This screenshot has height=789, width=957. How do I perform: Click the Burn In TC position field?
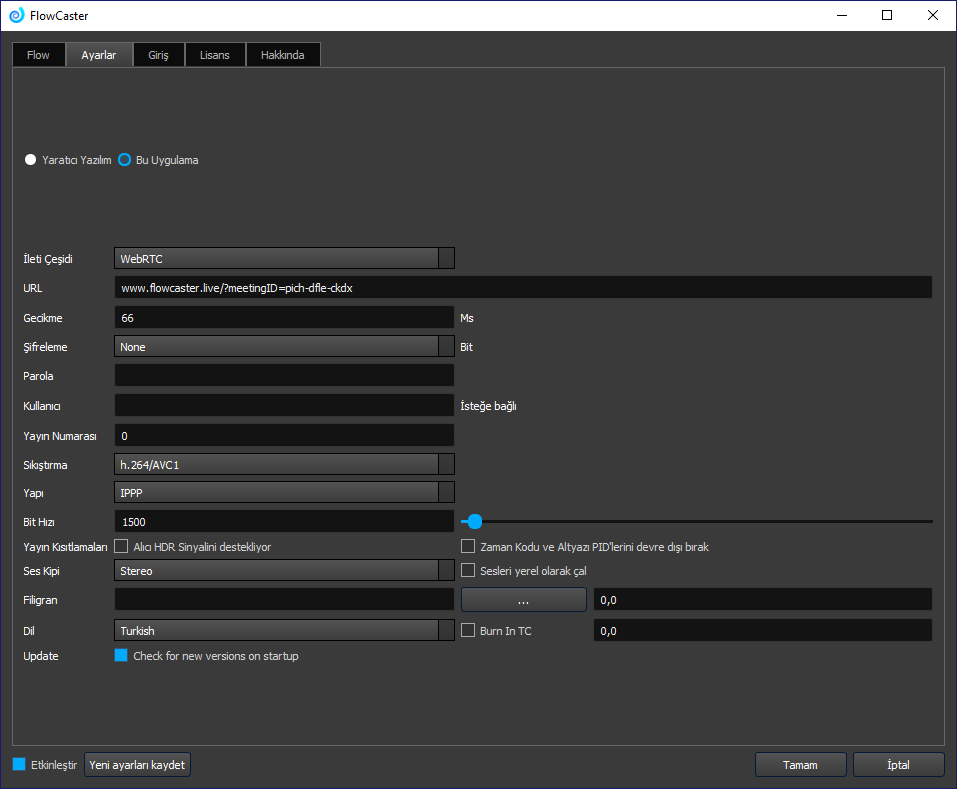tap(763, 630)
